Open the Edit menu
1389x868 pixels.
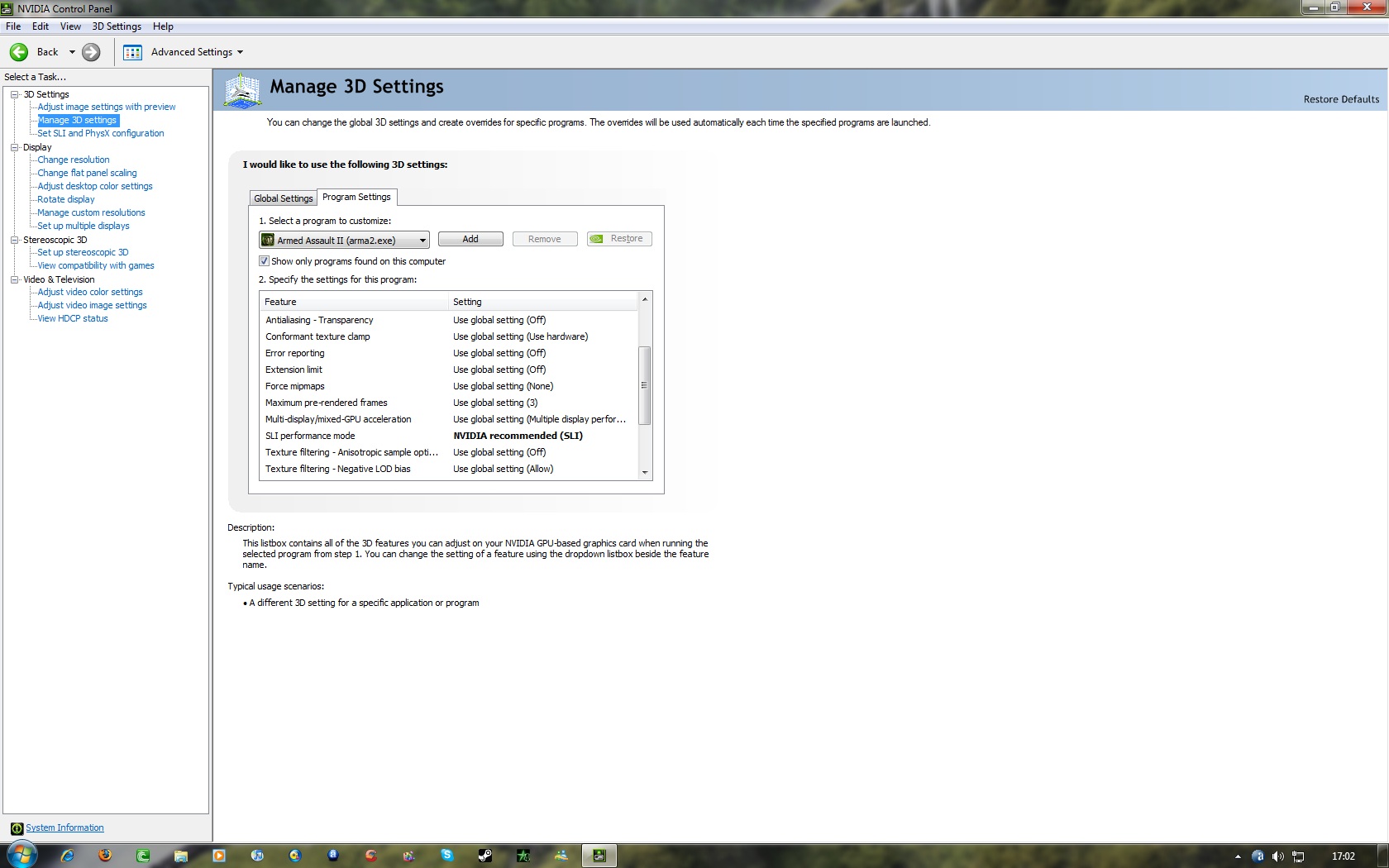(x=41, y=26)
